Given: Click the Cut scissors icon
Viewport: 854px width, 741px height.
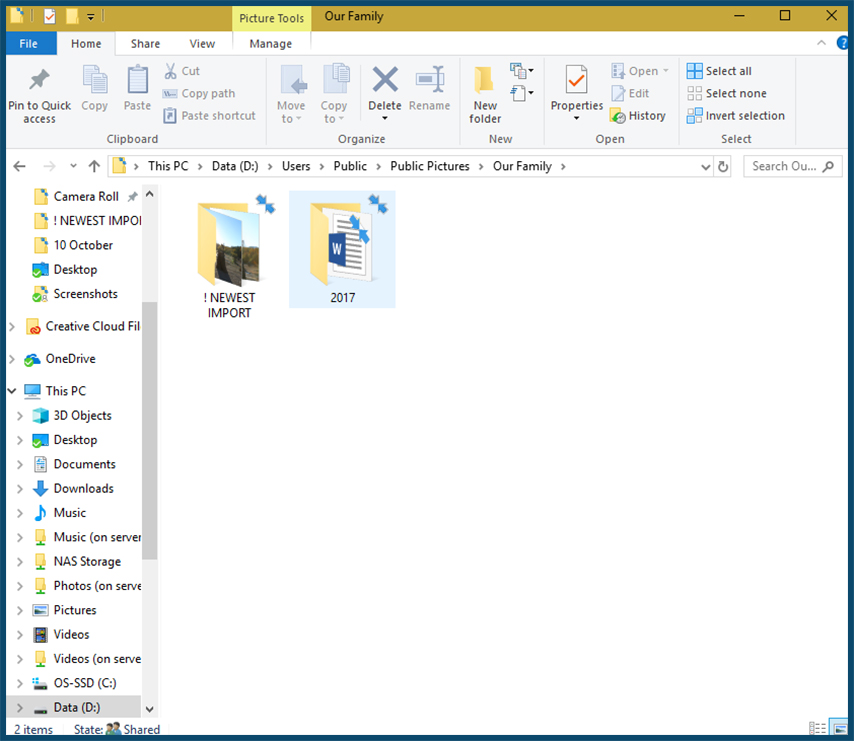Looking at the screenshot, I should pos(170,71).
